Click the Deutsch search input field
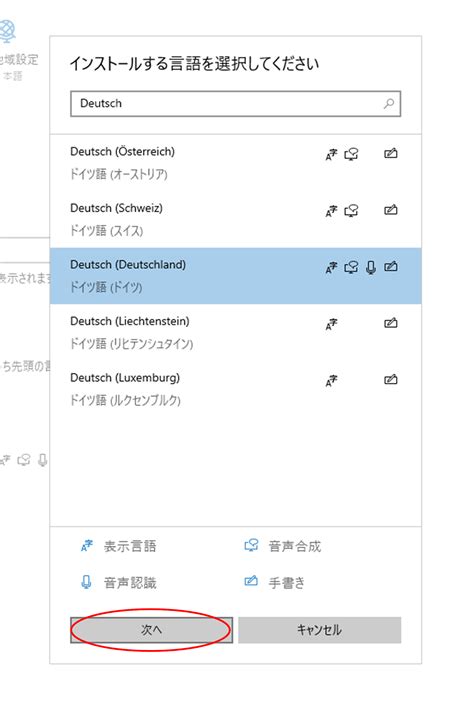Viewport: 474px width, 704px height. pyautogui.click(x=235, y=104)
